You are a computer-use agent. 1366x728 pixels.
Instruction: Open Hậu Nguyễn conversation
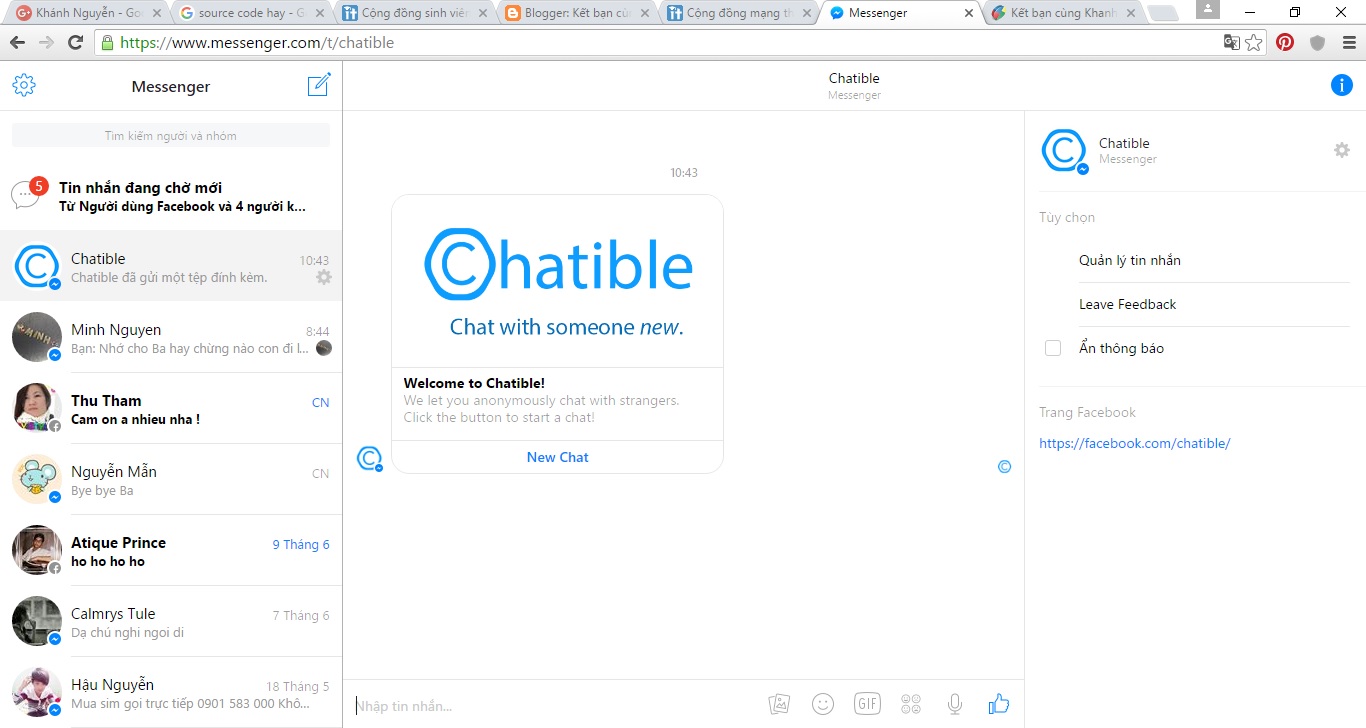click(x=171, y=692)
